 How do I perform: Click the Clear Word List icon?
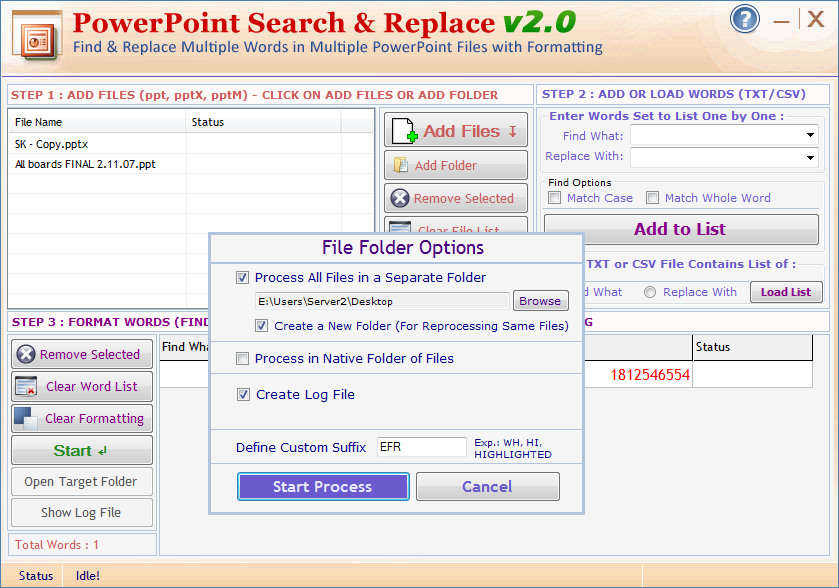tap(26, 386)
